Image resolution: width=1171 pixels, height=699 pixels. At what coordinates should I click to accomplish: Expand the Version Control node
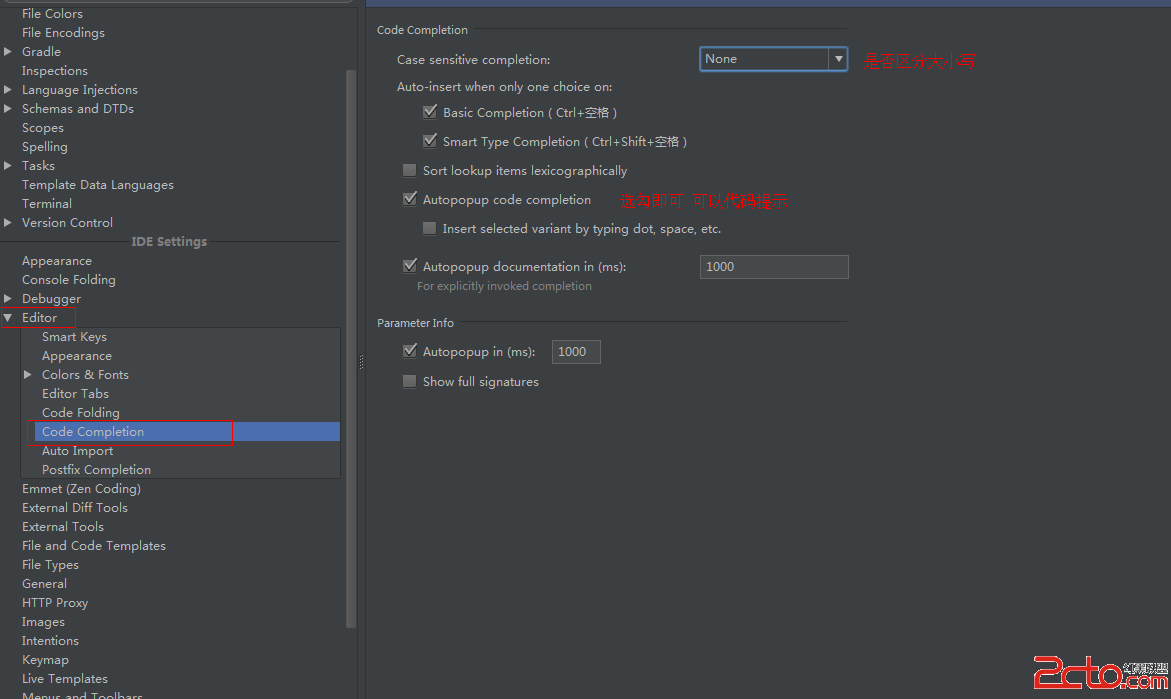pyautogui.click(x=8, y=223)
